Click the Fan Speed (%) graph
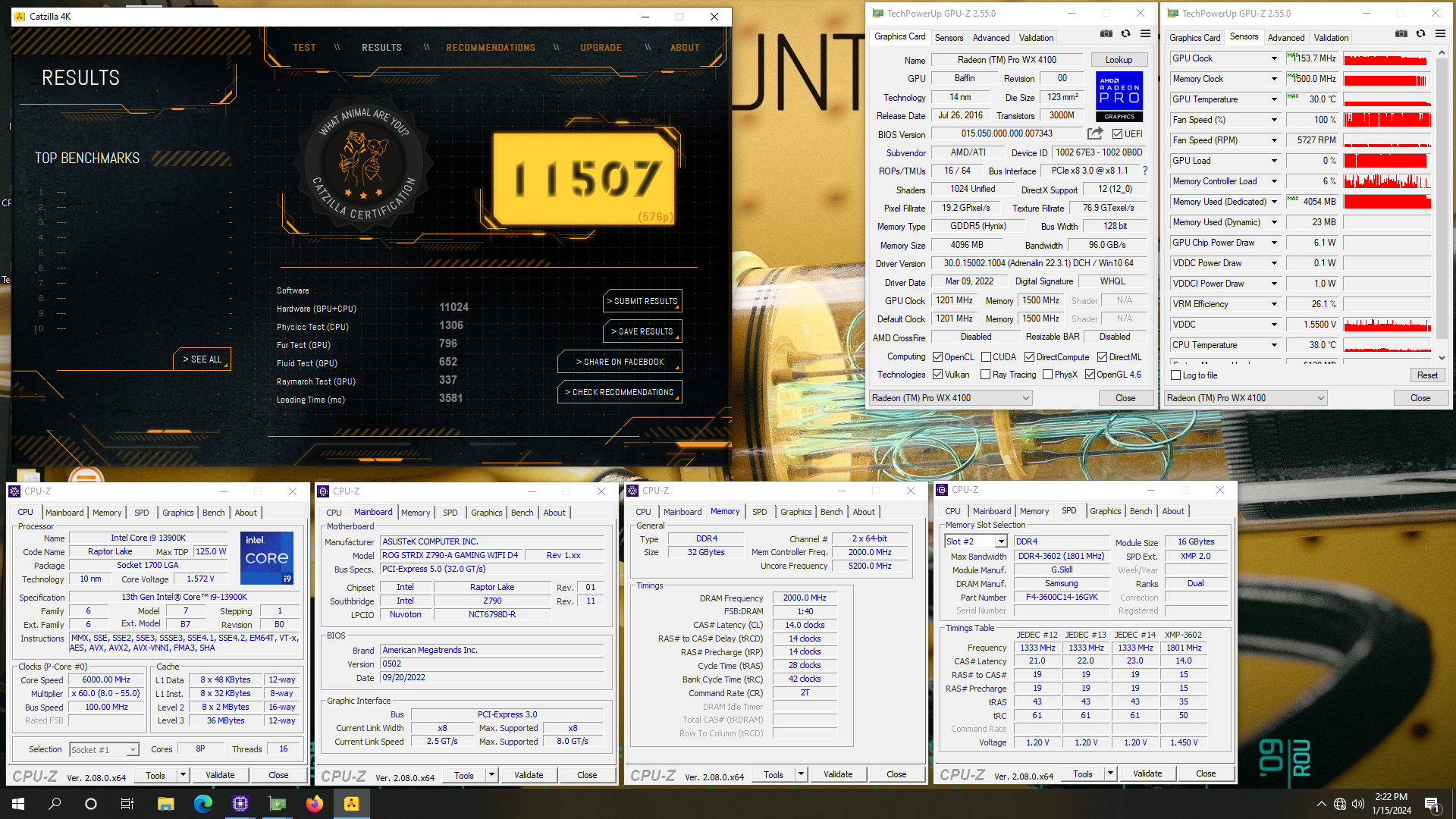 tap(1387, 120)
